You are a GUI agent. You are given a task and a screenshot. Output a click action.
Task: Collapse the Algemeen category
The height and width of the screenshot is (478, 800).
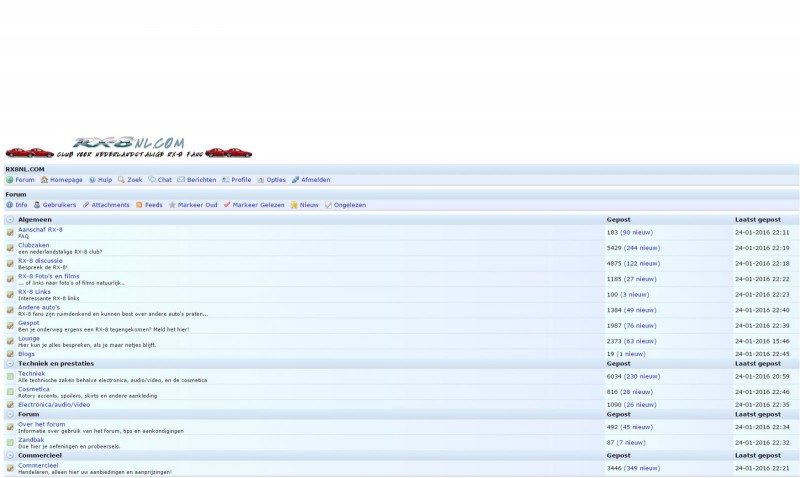pyautogui.click(x=10, y=220)
